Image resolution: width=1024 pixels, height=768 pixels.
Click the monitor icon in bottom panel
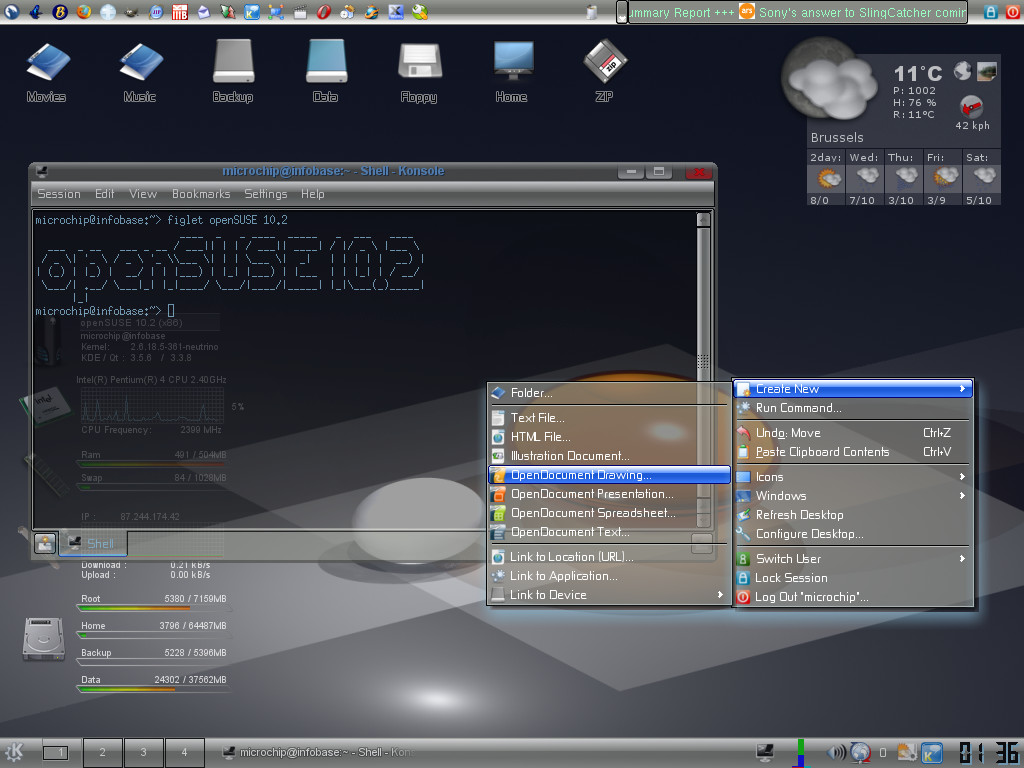point(765,753)
